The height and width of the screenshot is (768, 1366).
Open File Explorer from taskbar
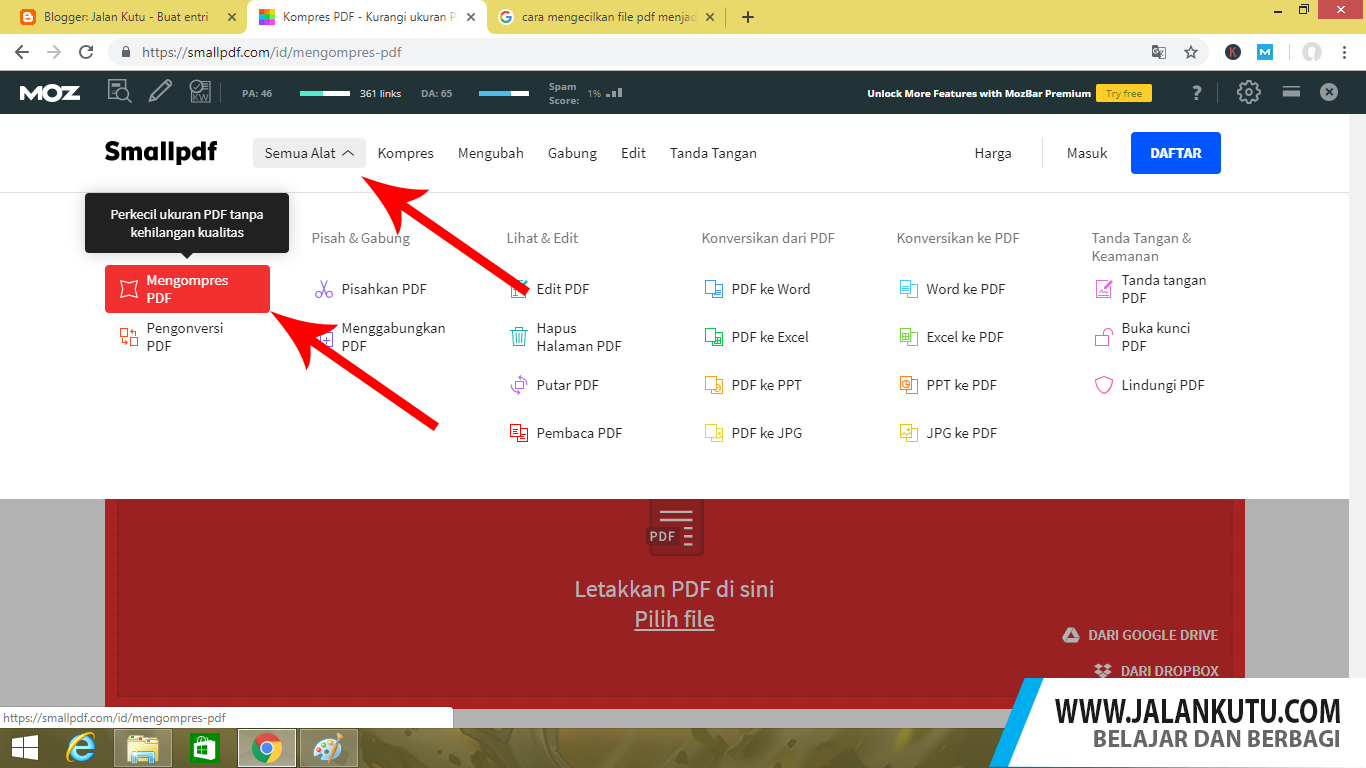click(x=143, y=748)
